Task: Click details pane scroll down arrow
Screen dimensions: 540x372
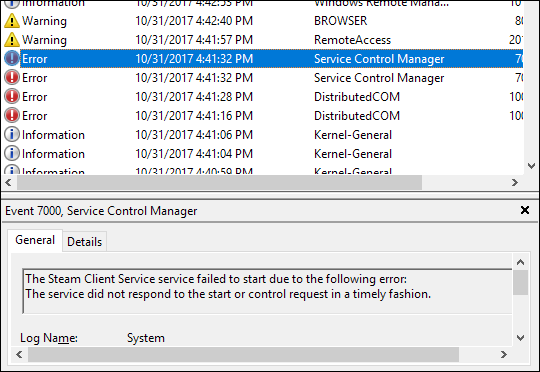Action: point(520,338)
